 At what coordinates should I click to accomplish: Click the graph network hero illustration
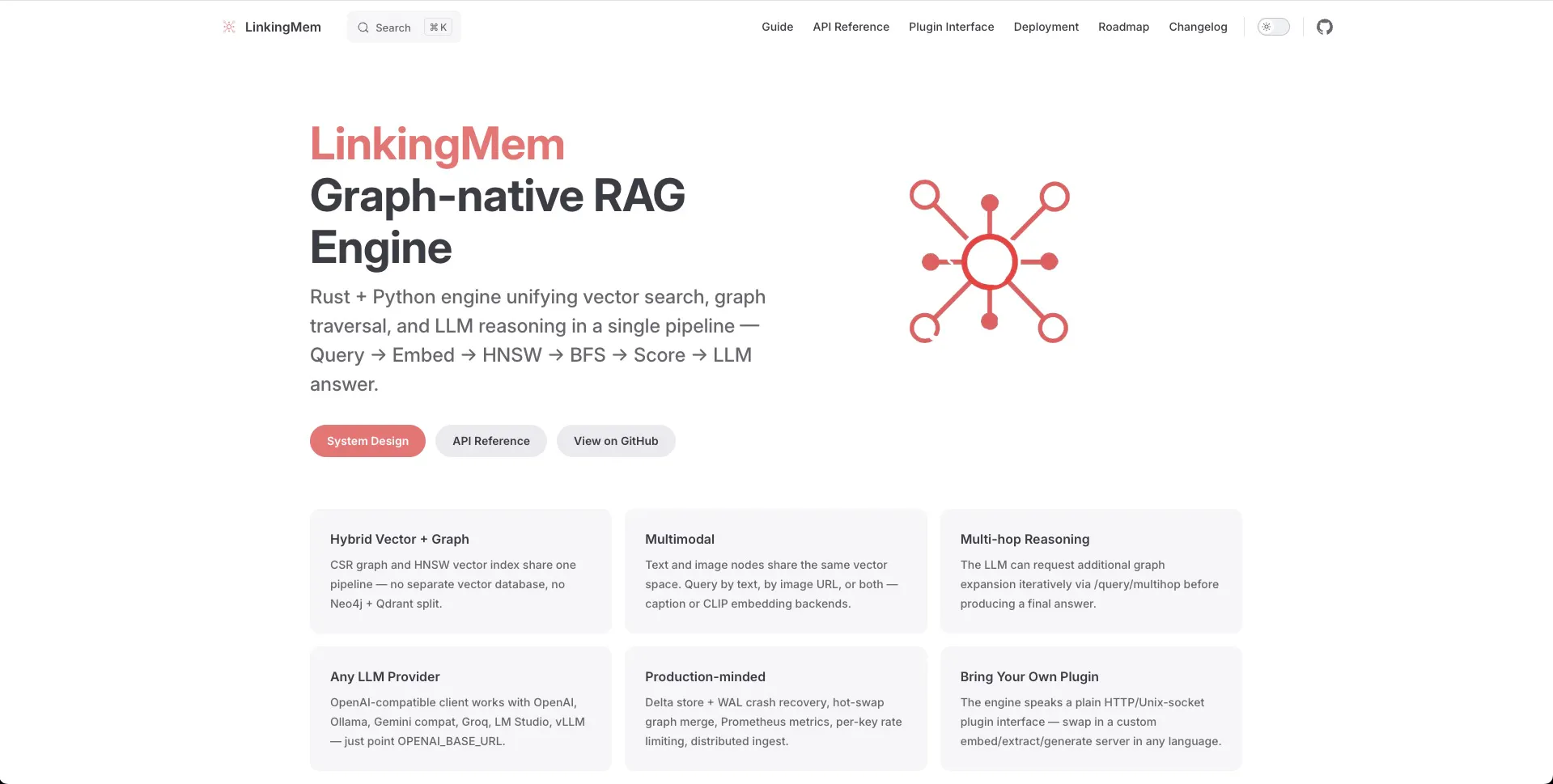tap(989, 261)
